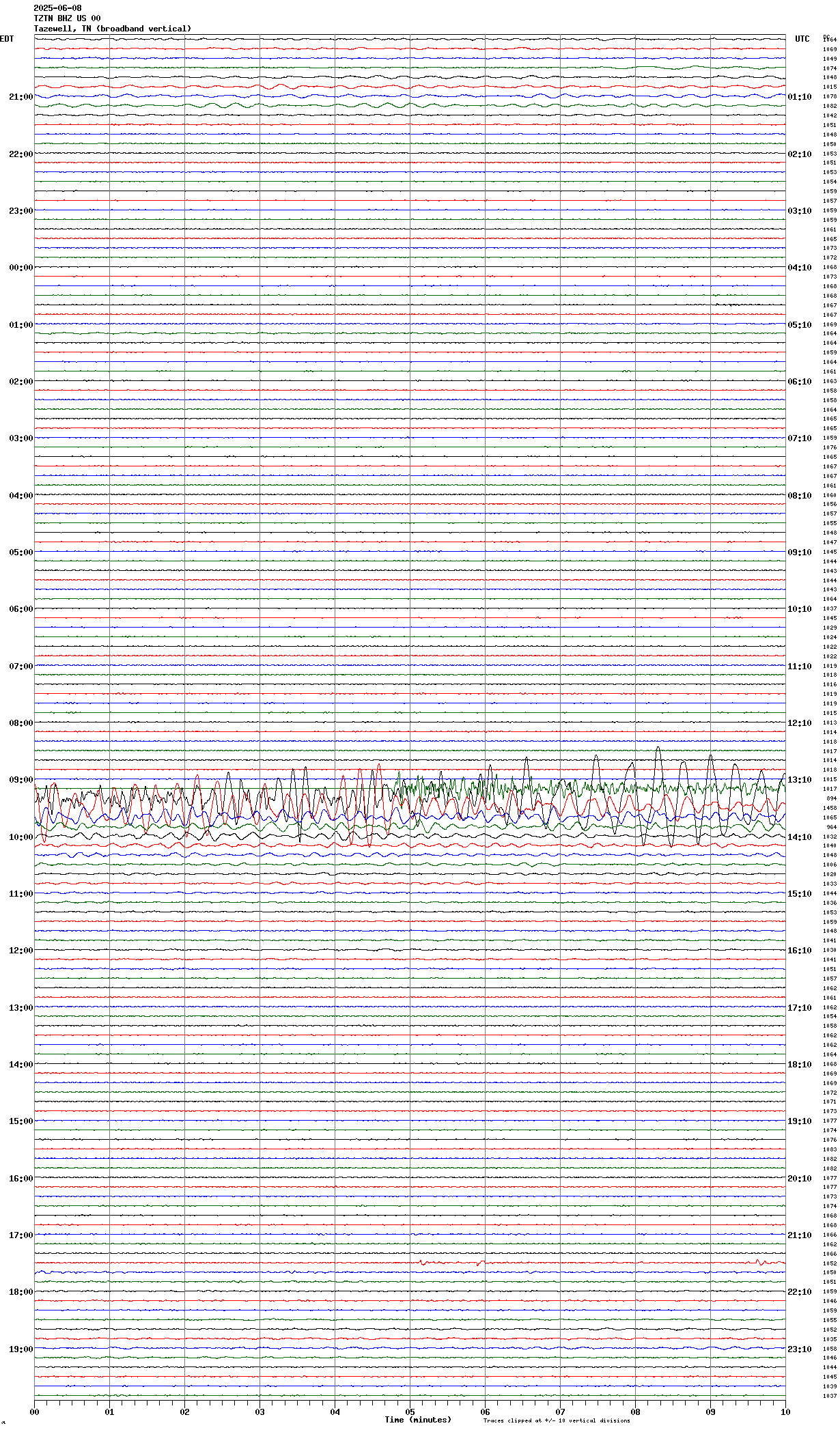Viewport: 840px width, 1430px height.
Task: Click the 12:00 EDT time label
Action: tap(21, 951)
